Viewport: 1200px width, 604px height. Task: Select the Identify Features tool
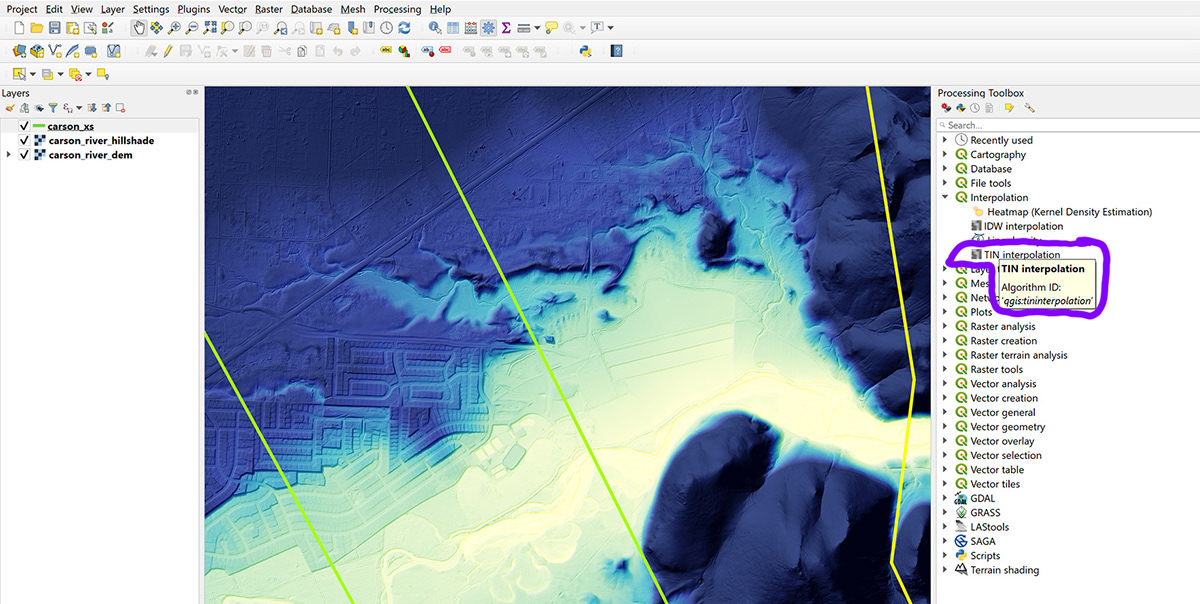coord(433,27)
